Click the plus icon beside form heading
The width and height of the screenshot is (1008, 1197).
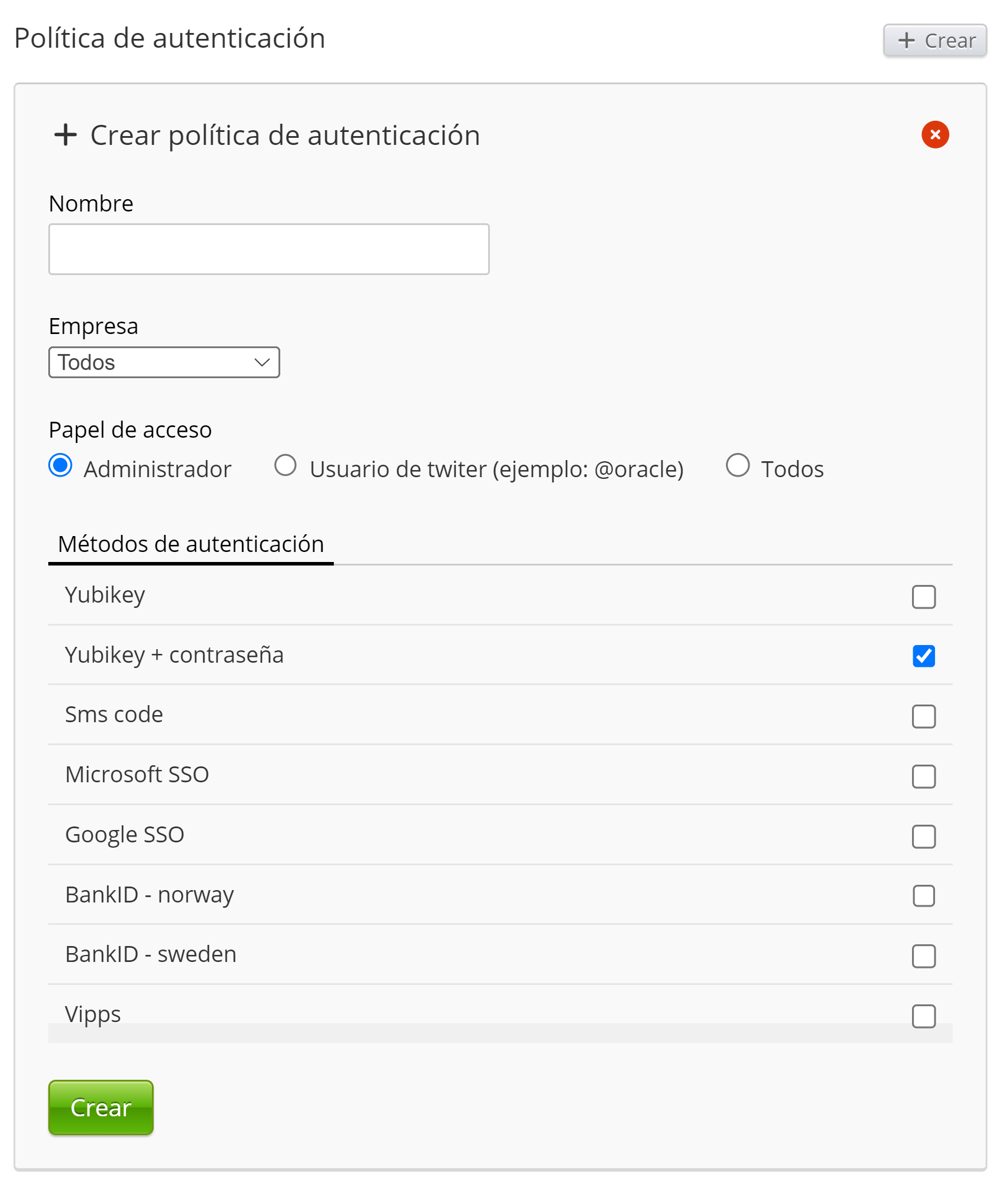[x=65, y=135]
